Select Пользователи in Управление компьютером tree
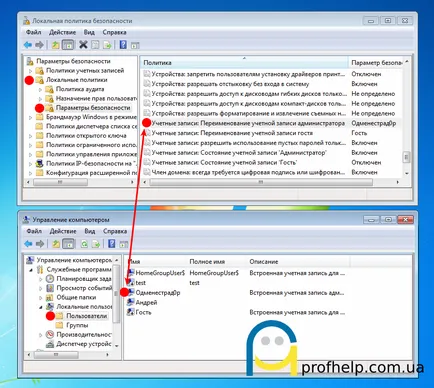Viewport: 434px width, 388px height. (86, 316)
